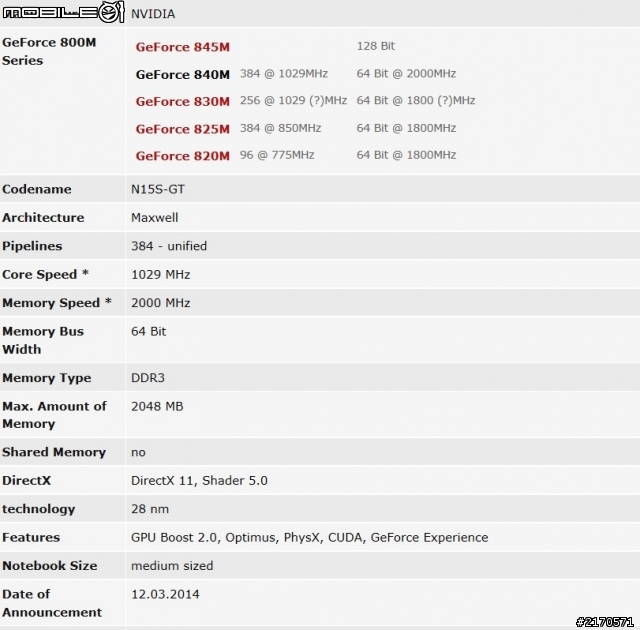Viewport: 640px width, 630px height.
Task: Click the Memory Speed * label
Action: (x=57, y=303)
